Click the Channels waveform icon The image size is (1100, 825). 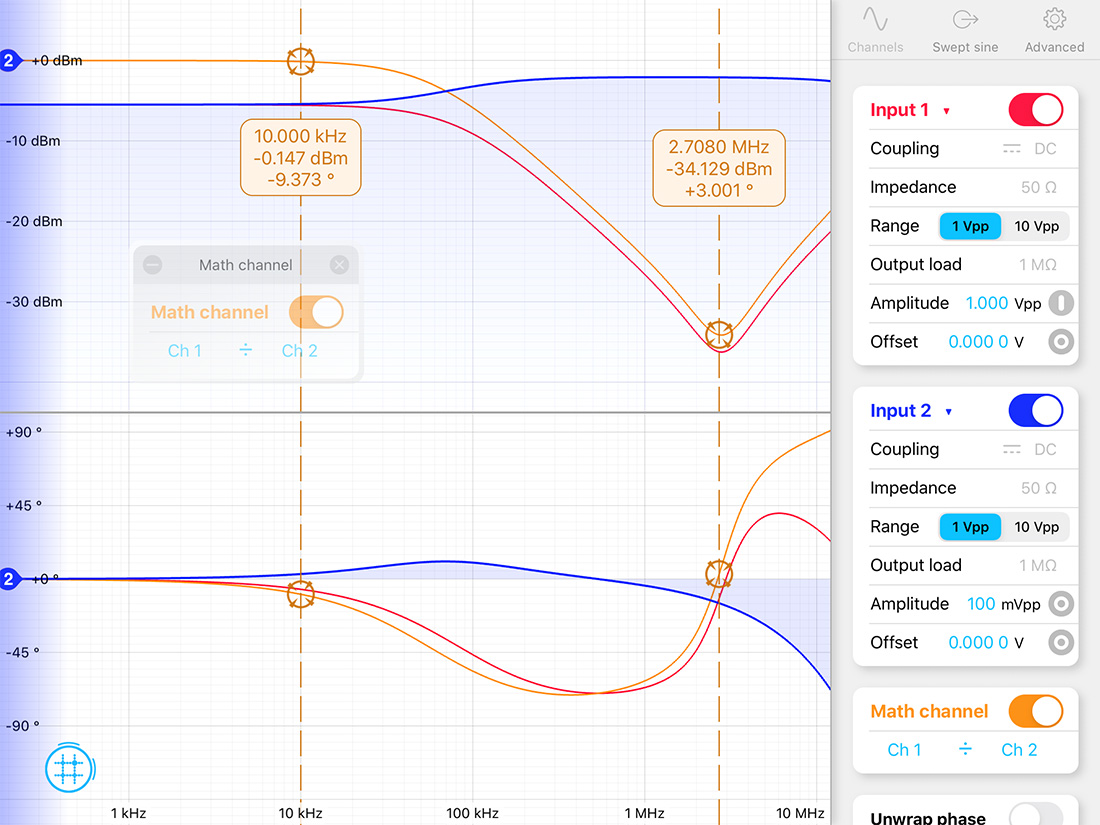875,19
